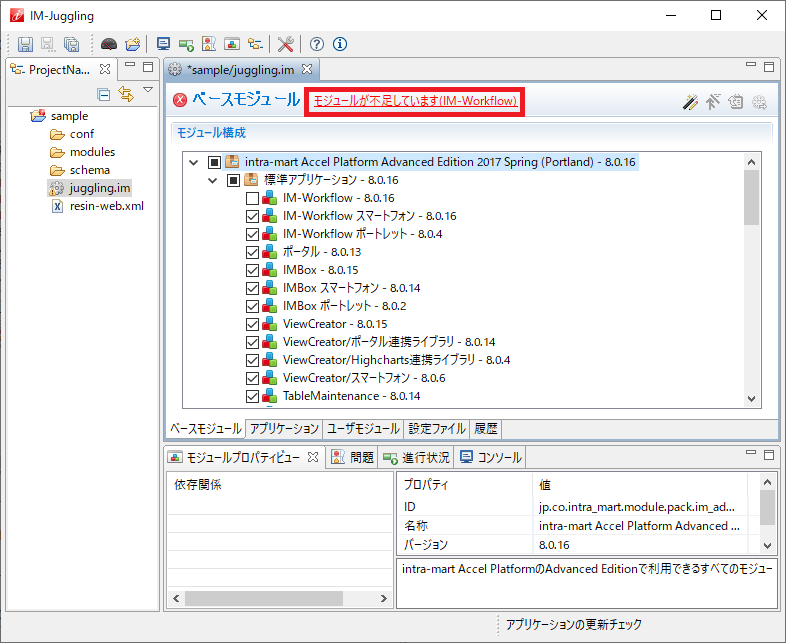
Task: Click property table scroll down arrow
Action: 767,545
